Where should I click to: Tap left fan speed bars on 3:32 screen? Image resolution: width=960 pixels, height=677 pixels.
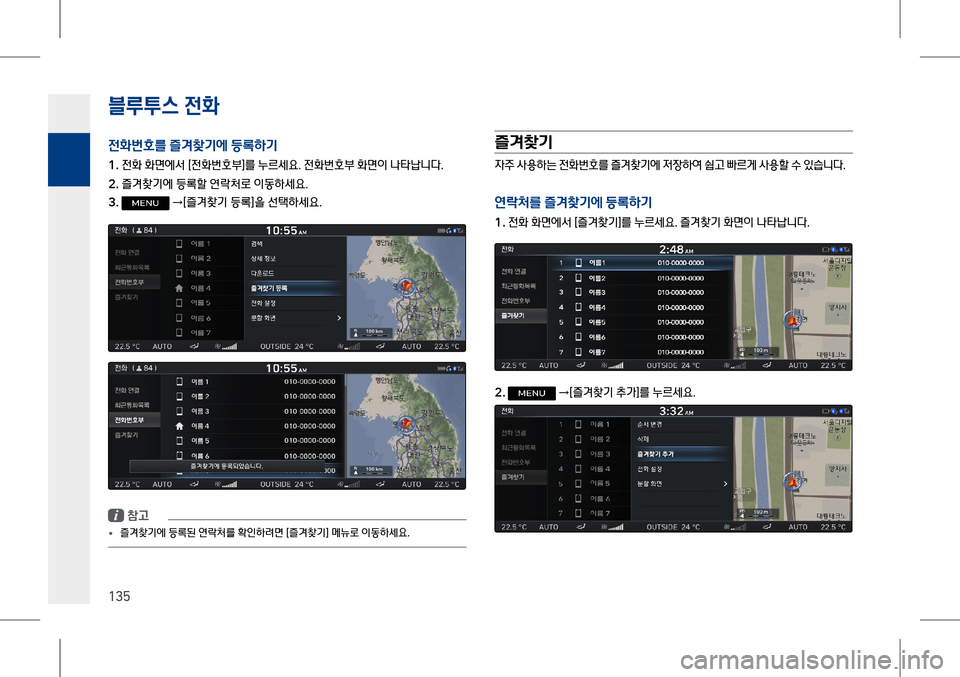pos(612,527)
